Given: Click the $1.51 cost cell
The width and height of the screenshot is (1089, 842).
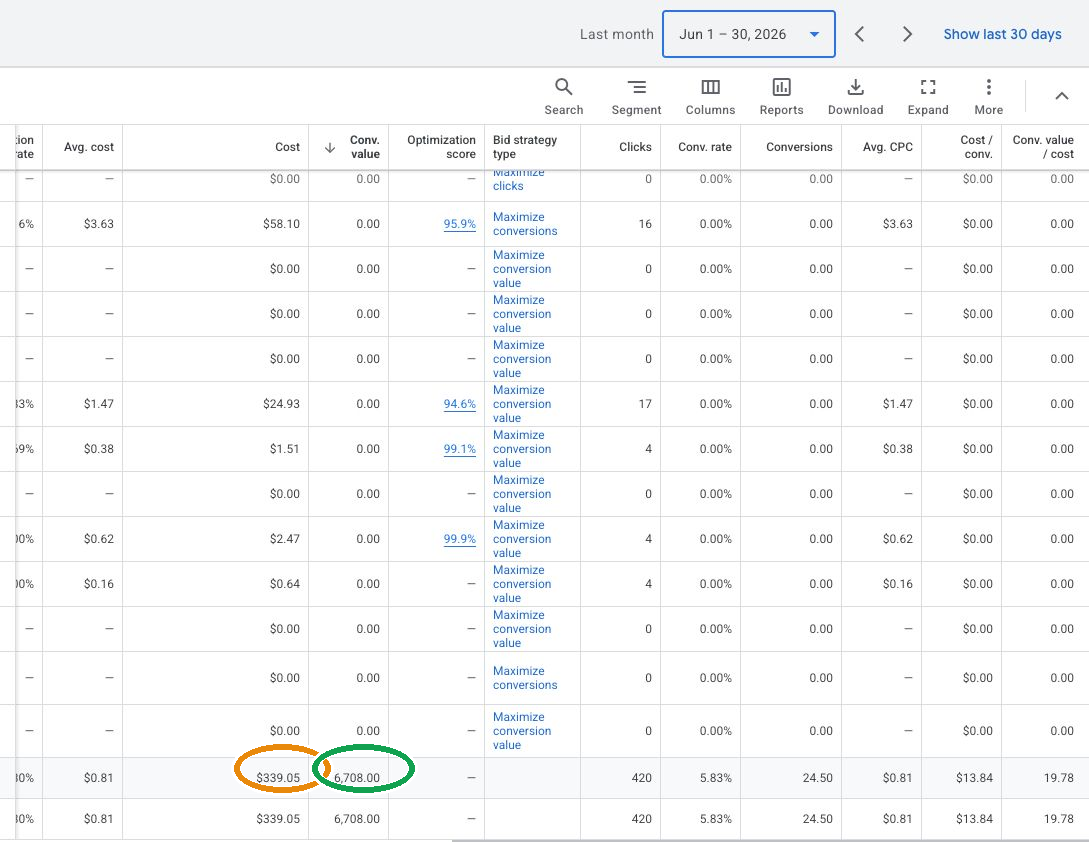Looking at the screenshot, I should coord(285,449).
